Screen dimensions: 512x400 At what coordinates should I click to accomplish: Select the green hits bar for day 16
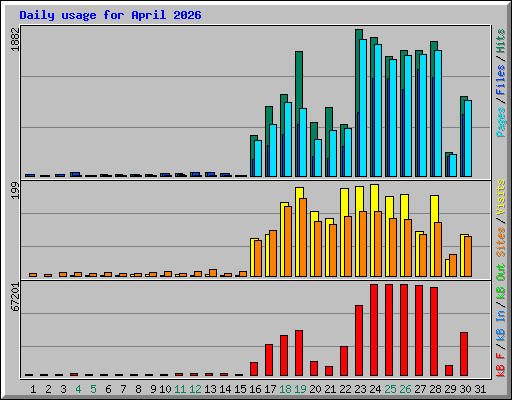point(253,147)
